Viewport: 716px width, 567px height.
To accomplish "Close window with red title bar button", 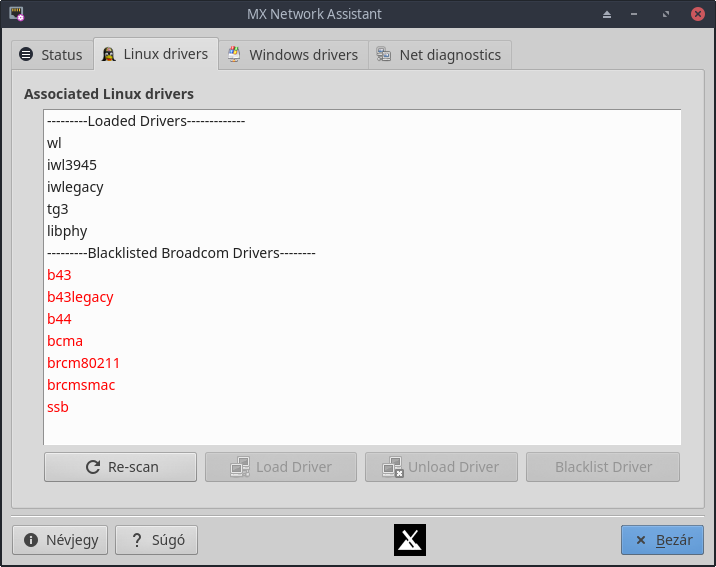I will pyautogui.click(x=698, y=14).
